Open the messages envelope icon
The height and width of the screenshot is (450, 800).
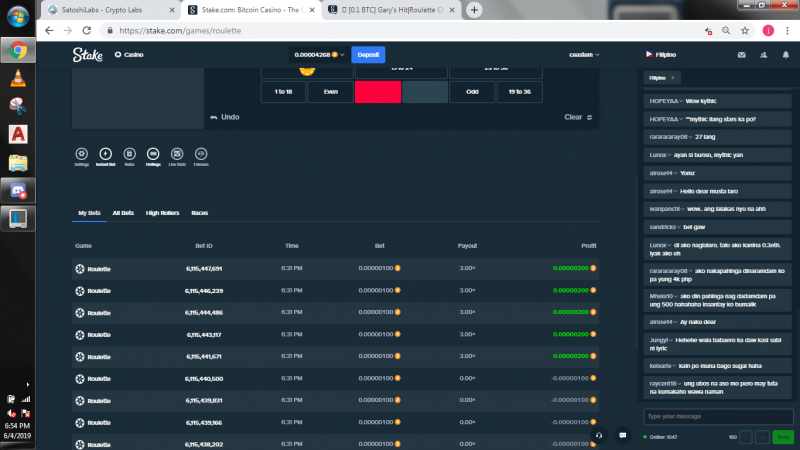coord(742,55)
